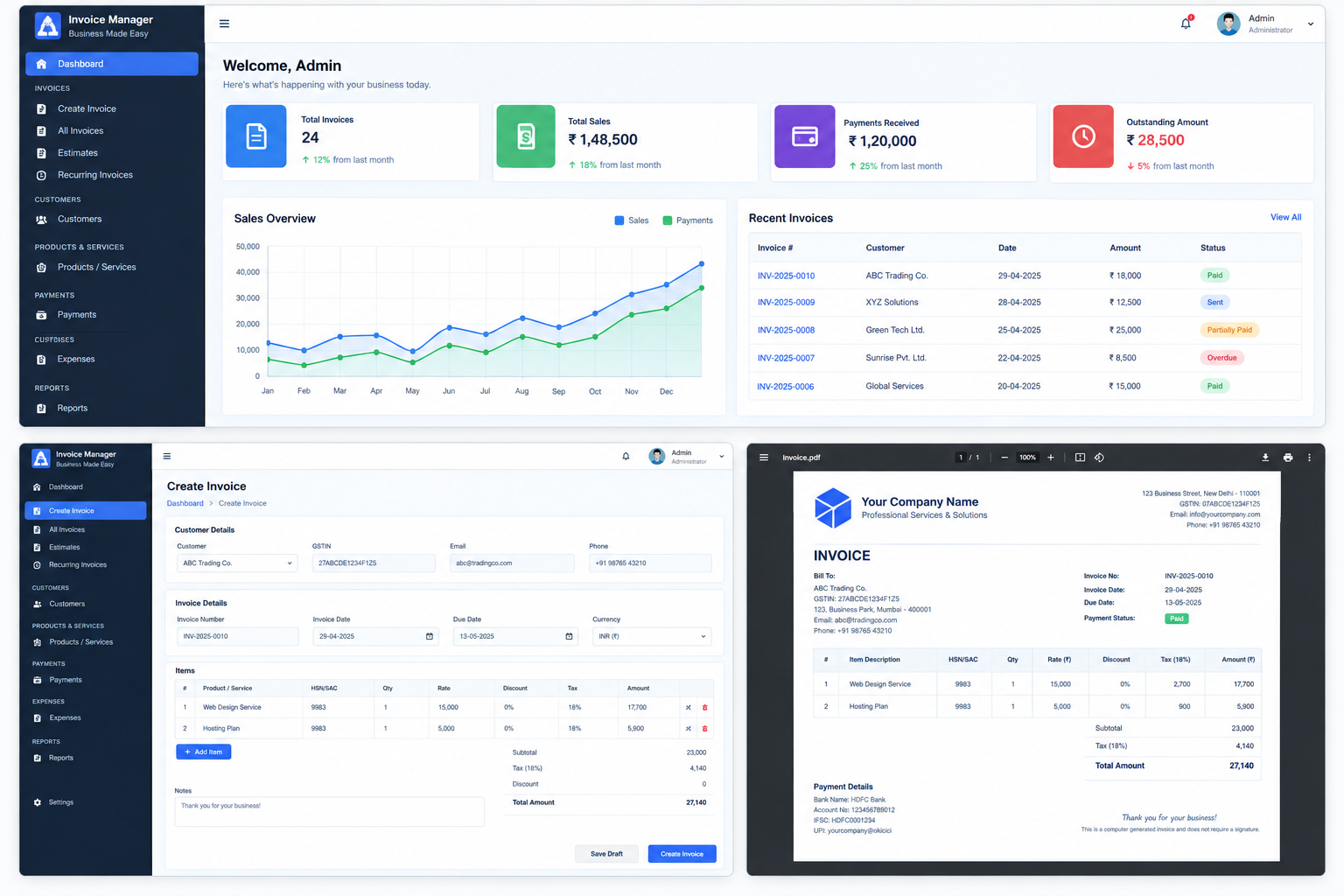Rotate the Invoice.pdf page
Image resolution: width=1344 pixels, height=896 pixels.
click(x=1099, y=458)
